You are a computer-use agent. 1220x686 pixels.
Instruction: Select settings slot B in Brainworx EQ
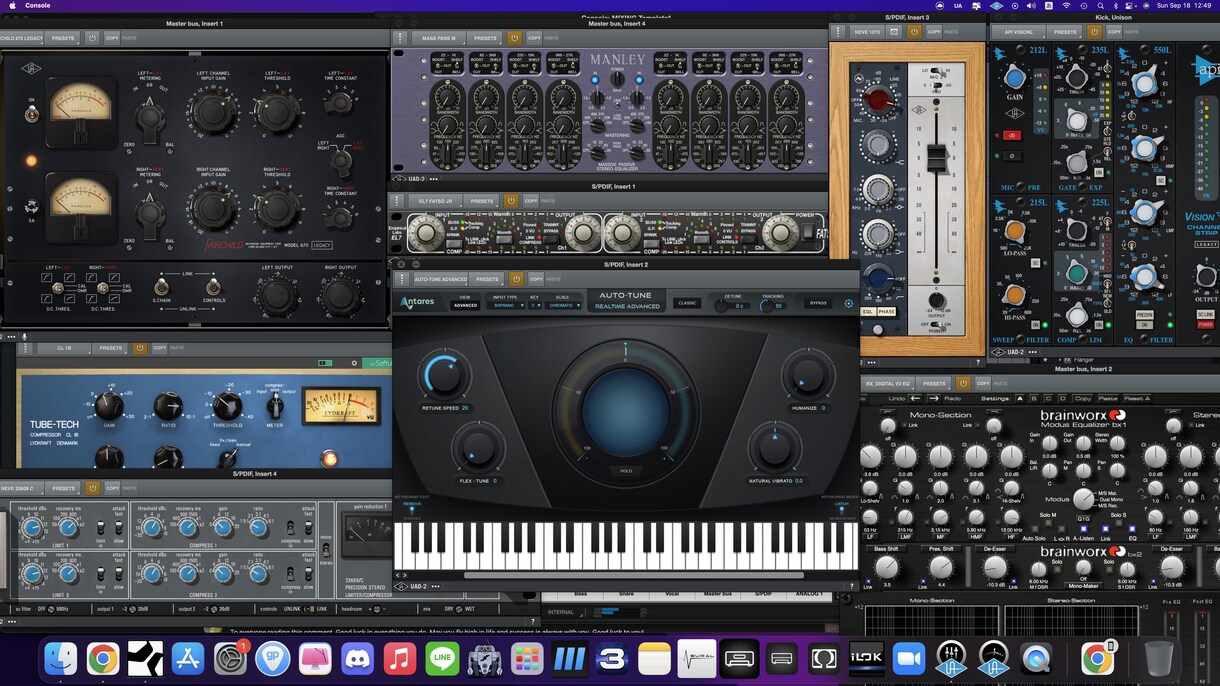1035,398
